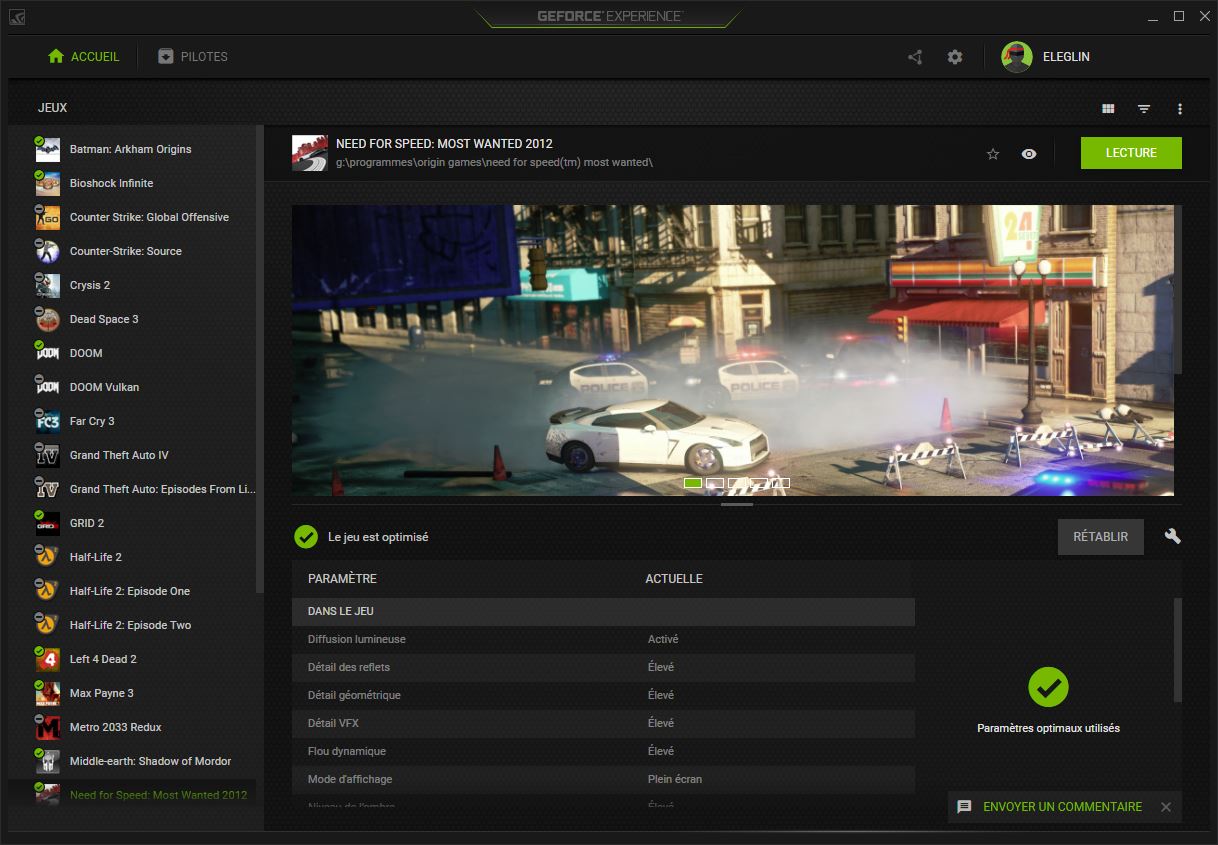The height and width of the screenshot is (845, 1218).
Task: Switch to the PILOTES tab
Action: click(x=191, y=56)
